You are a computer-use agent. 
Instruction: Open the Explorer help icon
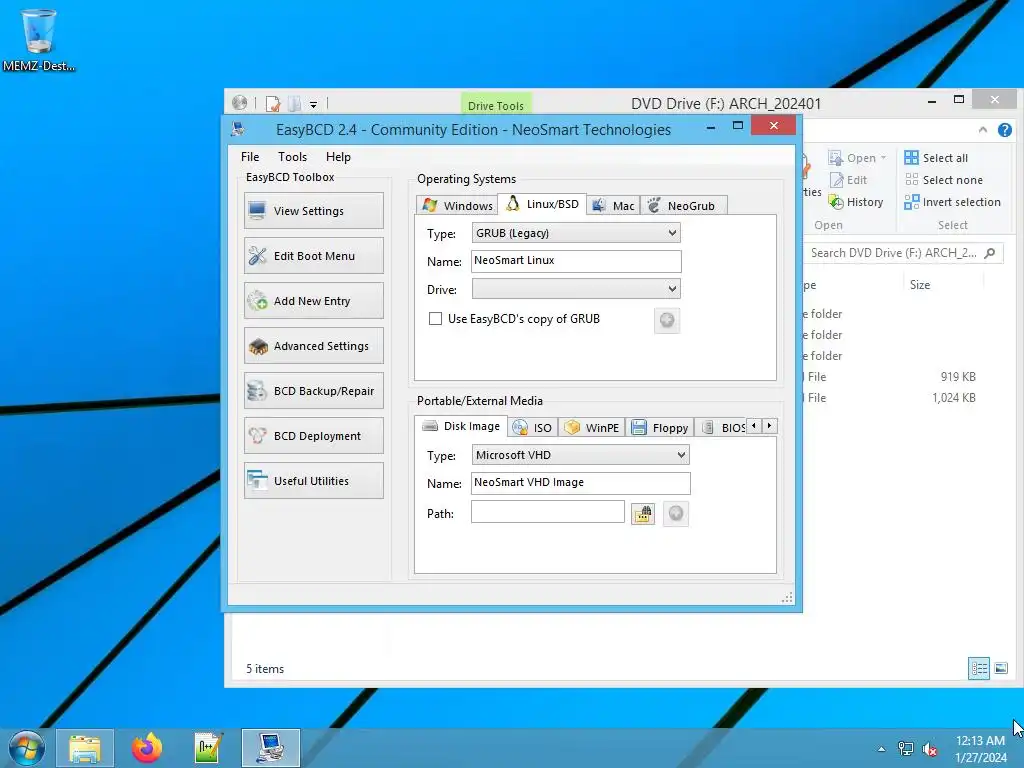coord(1005,130)
